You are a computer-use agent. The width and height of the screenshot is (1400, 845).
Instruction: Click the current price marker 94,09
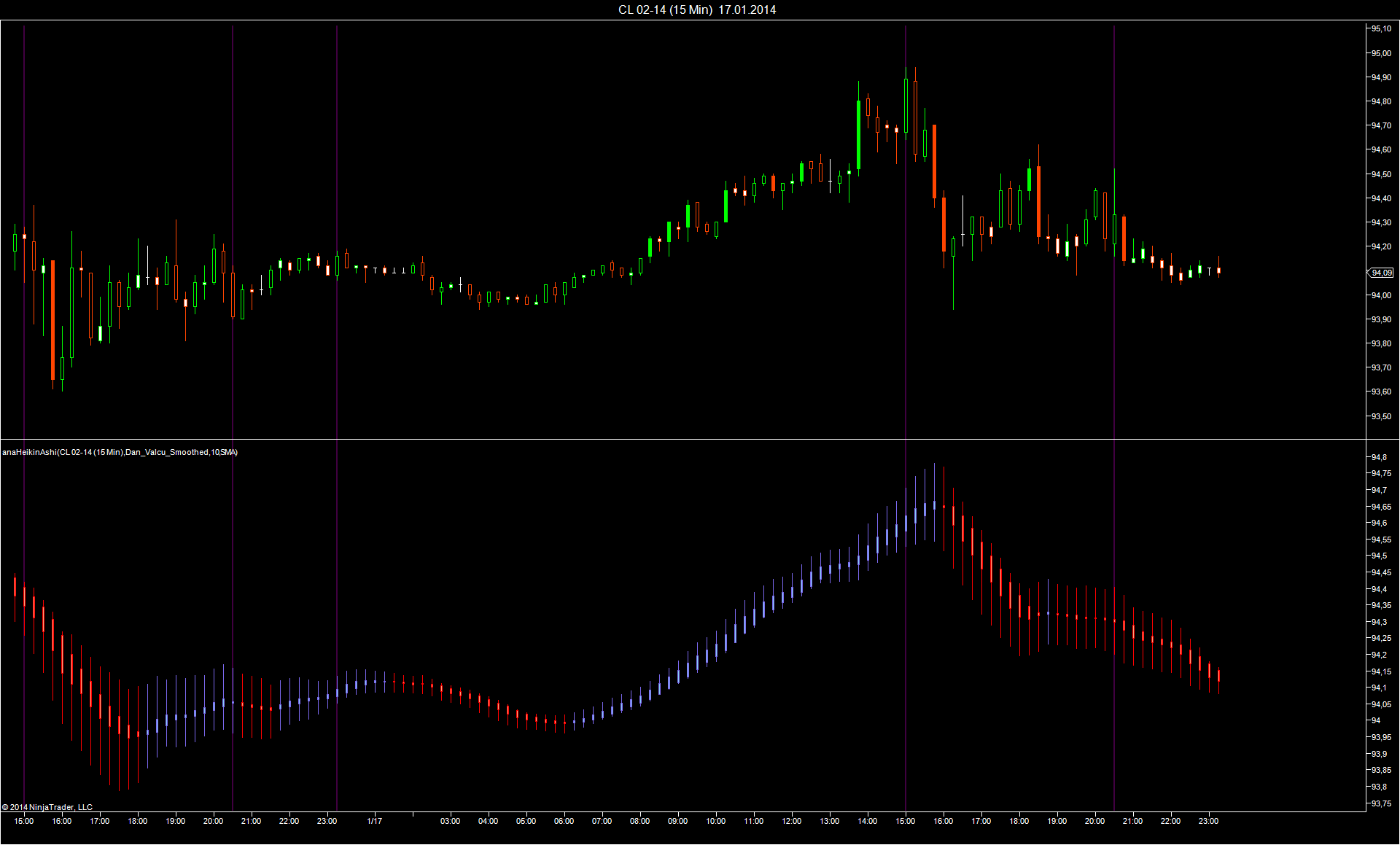pos(1381,273)
